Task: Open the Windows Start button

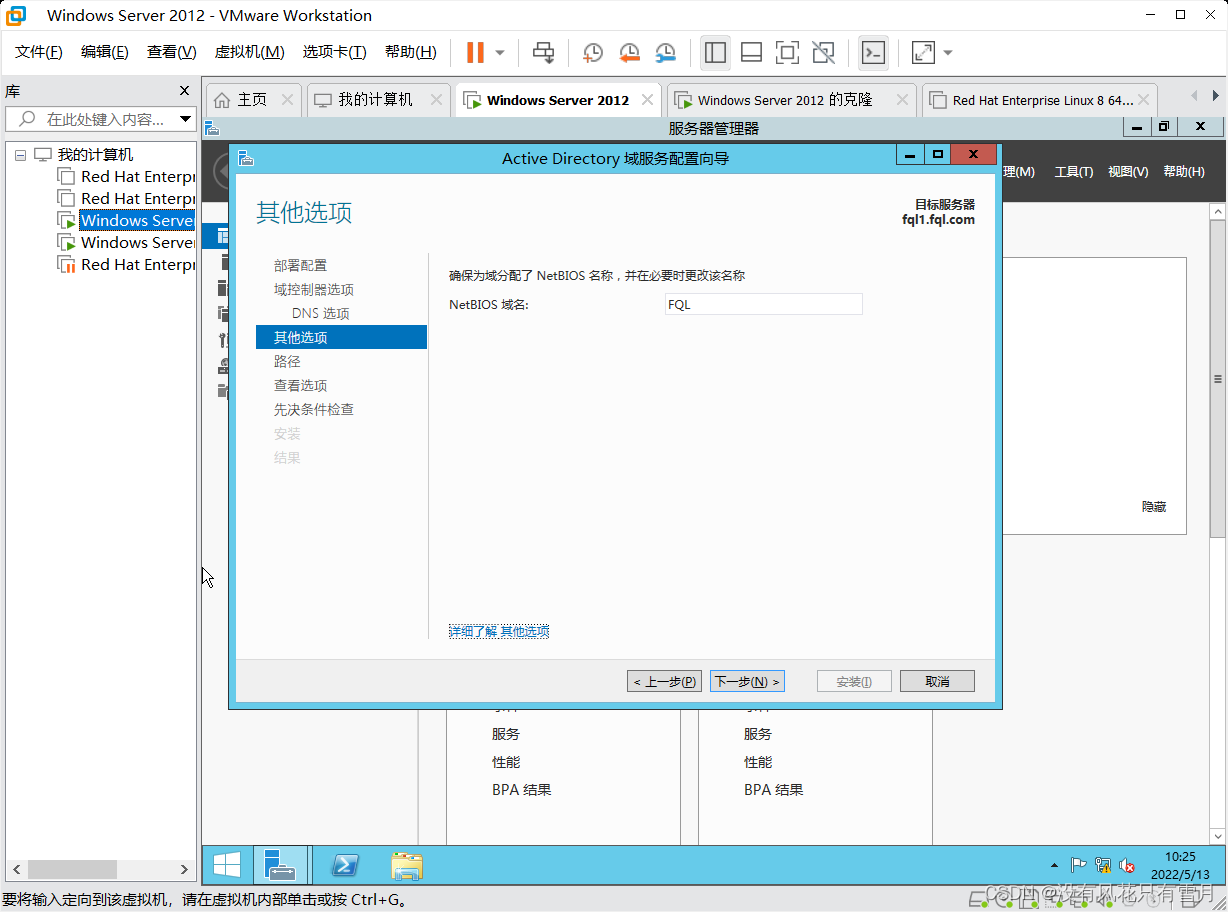Action: [227, 865]
